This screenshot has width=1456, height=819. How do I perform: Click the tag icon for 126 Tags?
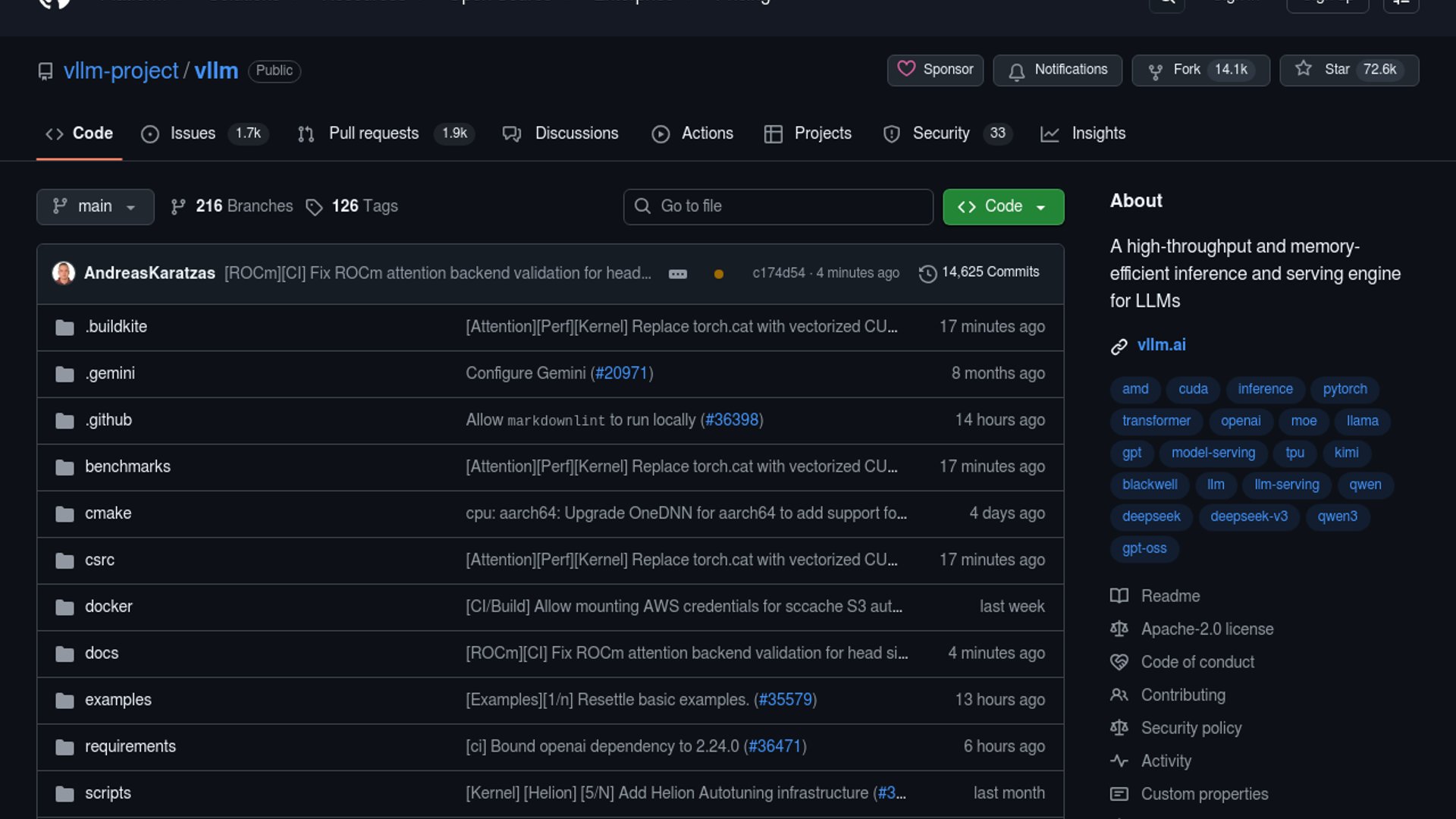(314, 207)
